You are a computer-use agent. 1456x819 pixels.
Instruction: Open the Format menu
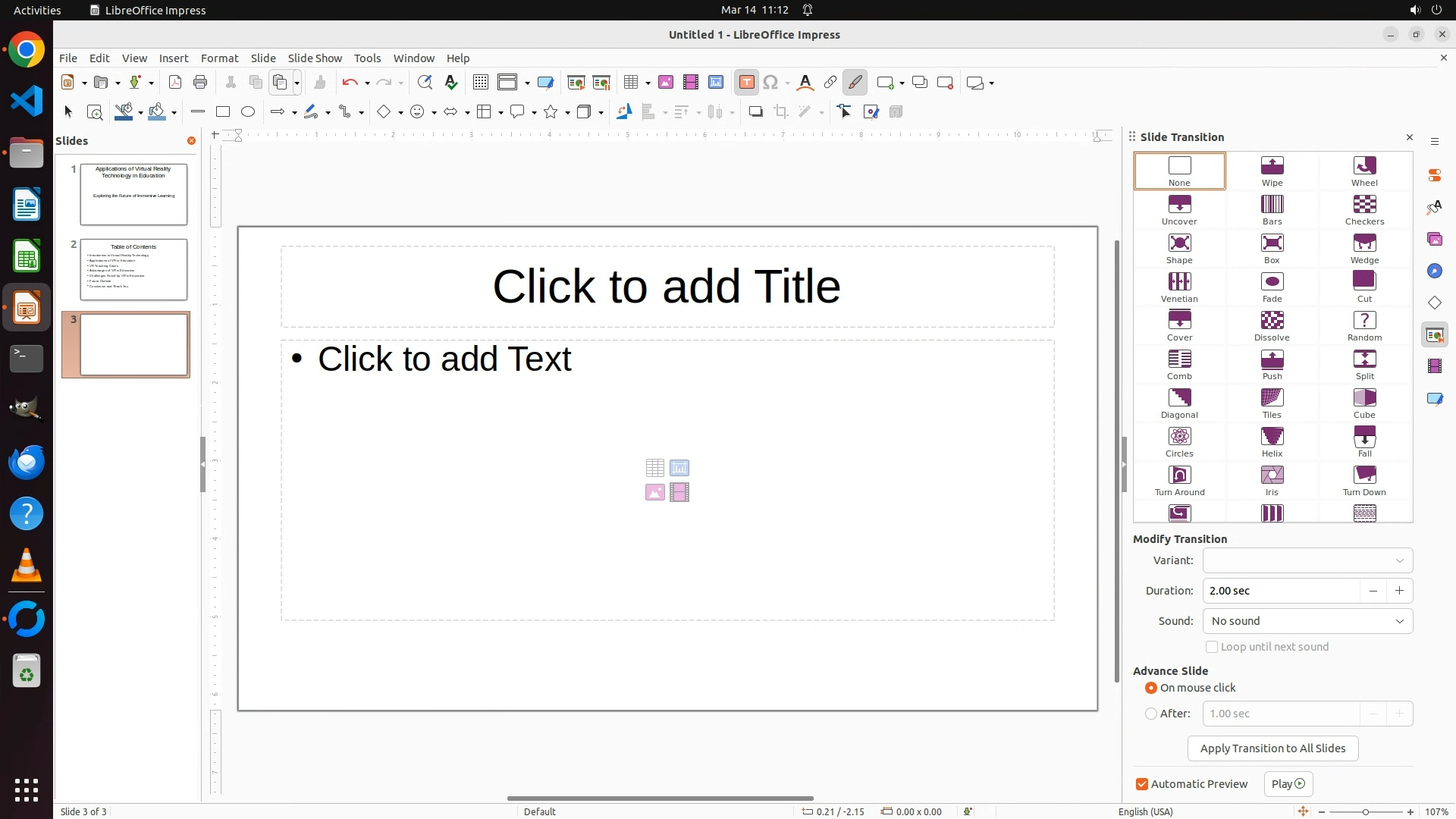click(x=219, y=58)
